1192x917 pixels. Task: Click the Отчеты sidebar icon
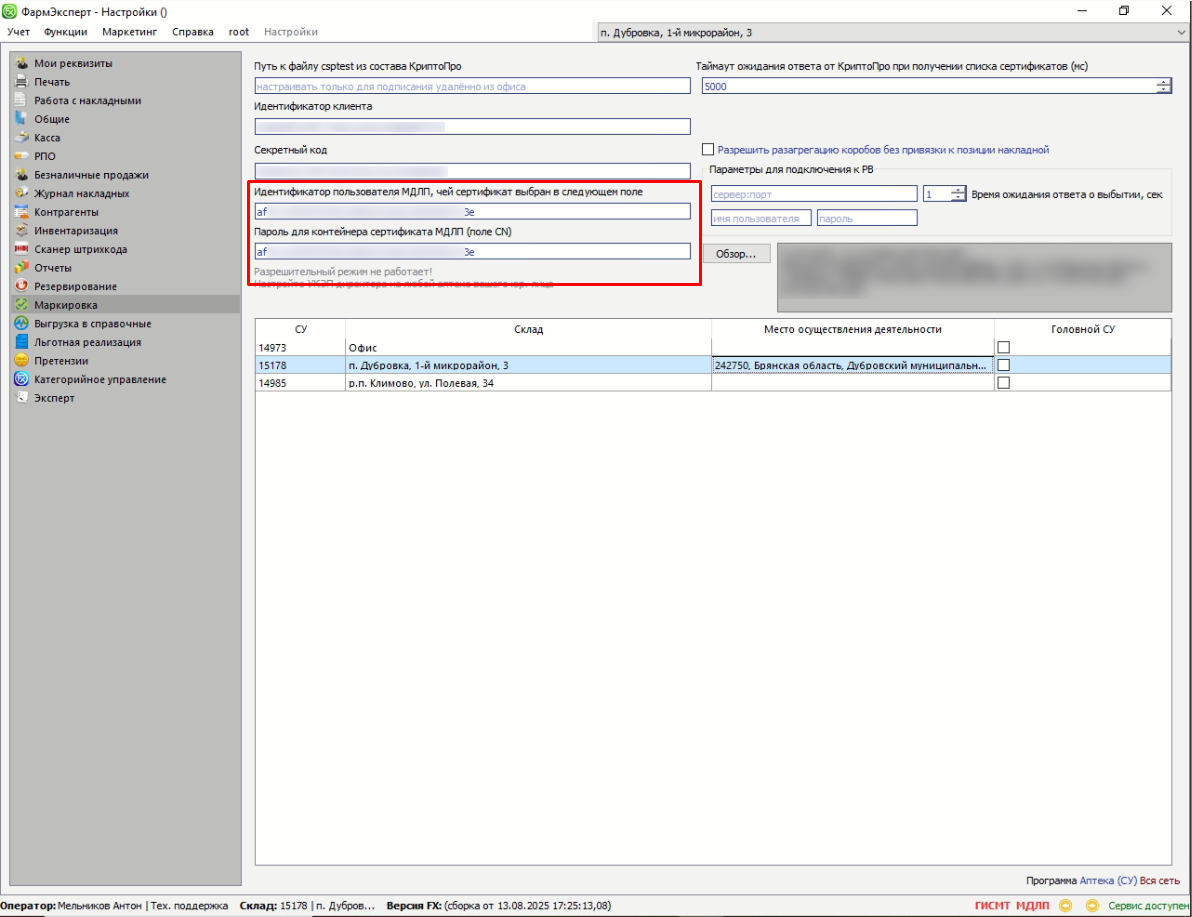[21, 268]
